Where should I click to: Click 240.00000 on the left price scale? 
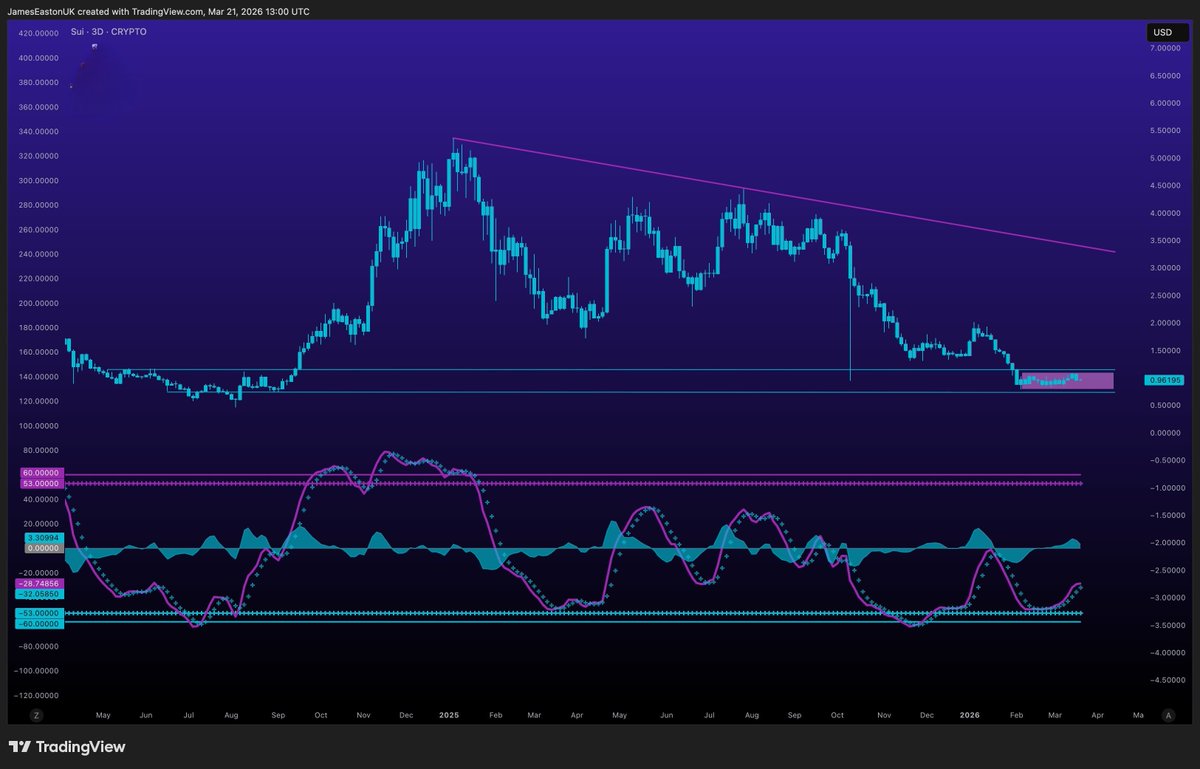(40, 254)
